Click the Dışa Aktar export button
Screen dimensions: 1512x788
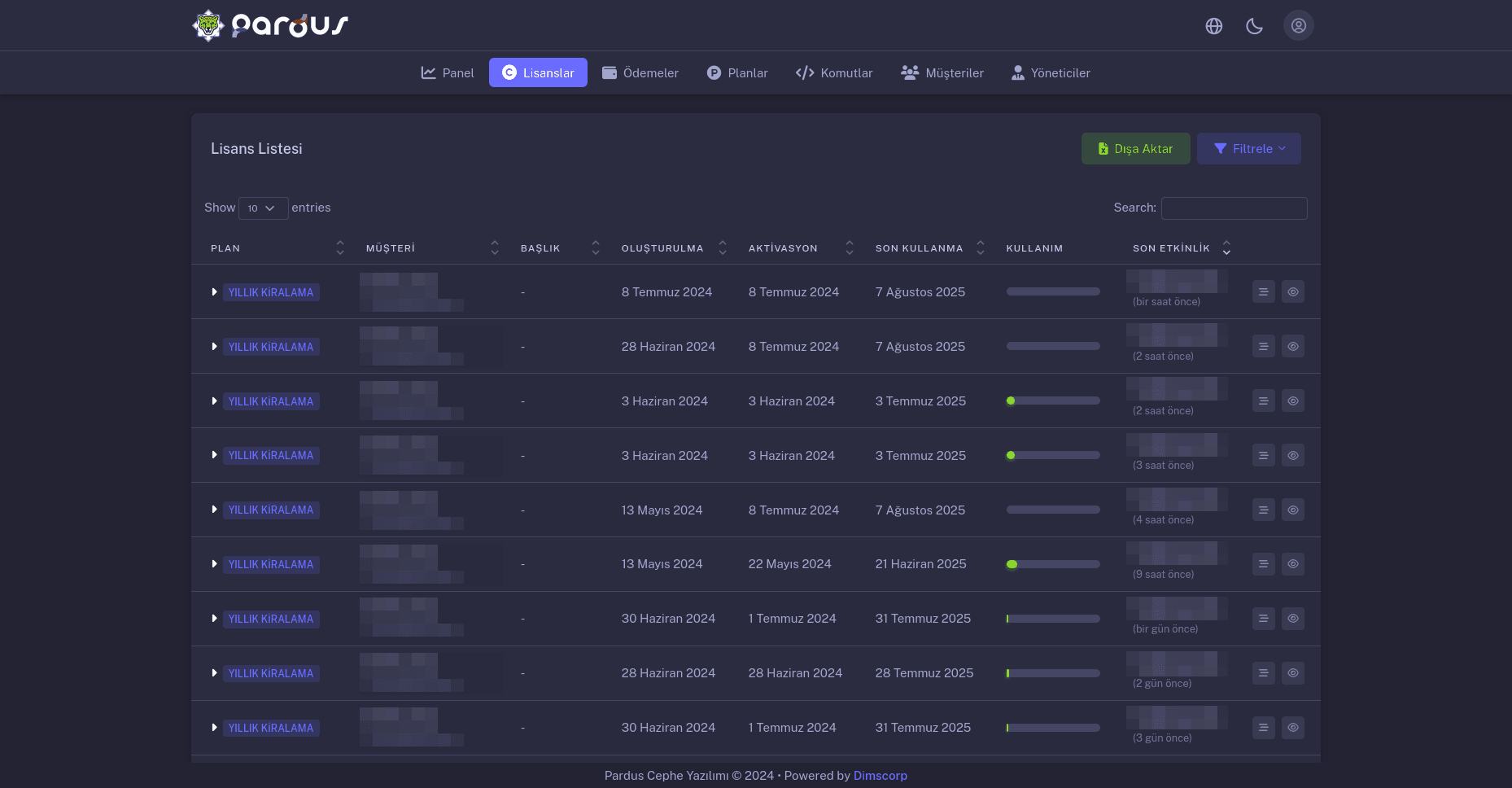click(x=1135, y=149)
